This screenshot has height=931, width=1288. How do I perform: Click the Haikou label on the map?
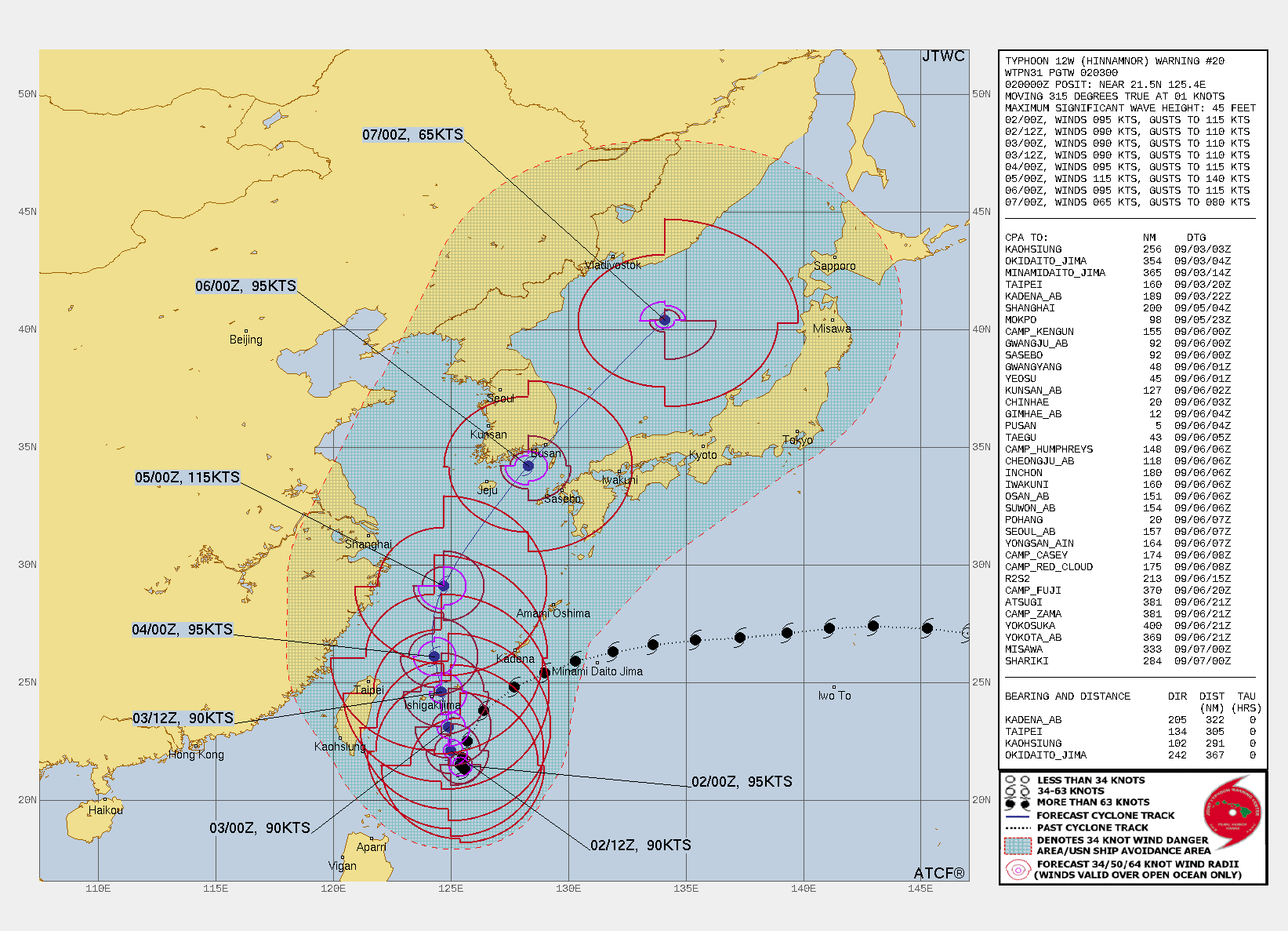tap(106, 810)
